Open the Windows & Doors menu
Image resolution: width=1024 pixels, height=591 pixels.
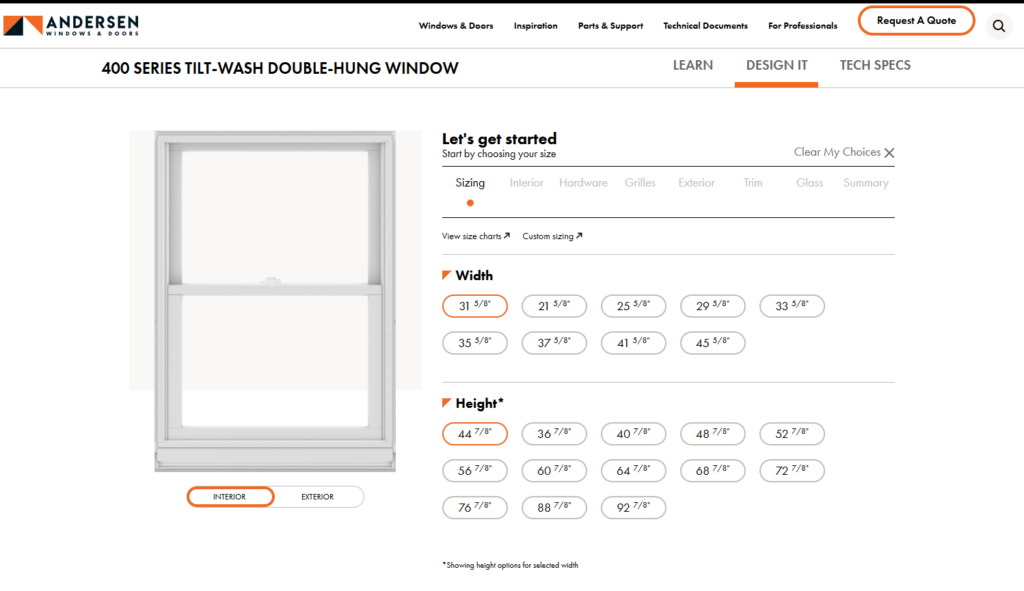point(456,26)
